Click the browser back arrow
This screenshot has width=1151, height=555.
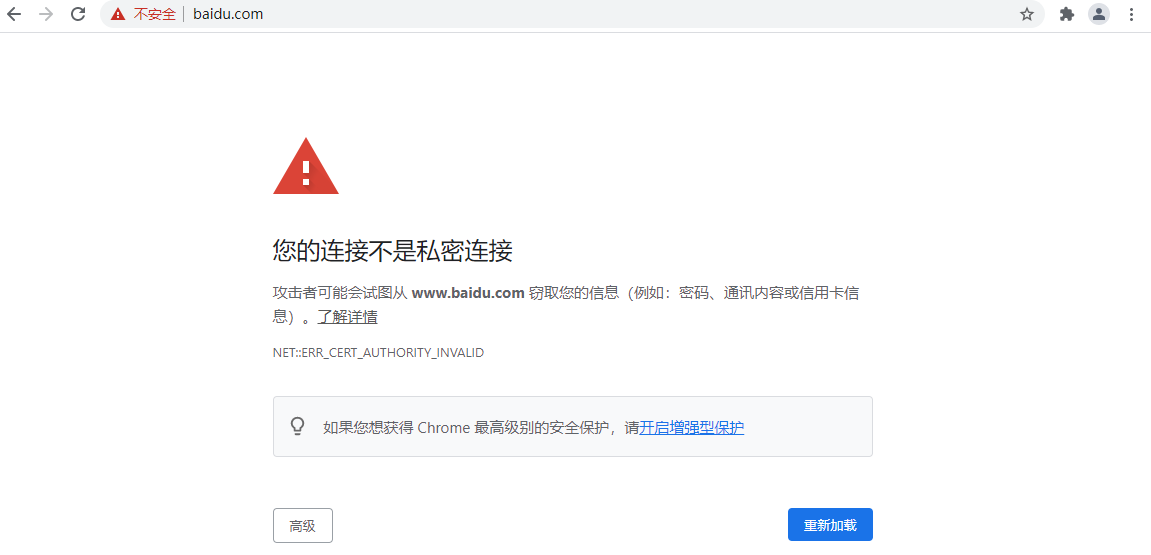pos(14,14)
